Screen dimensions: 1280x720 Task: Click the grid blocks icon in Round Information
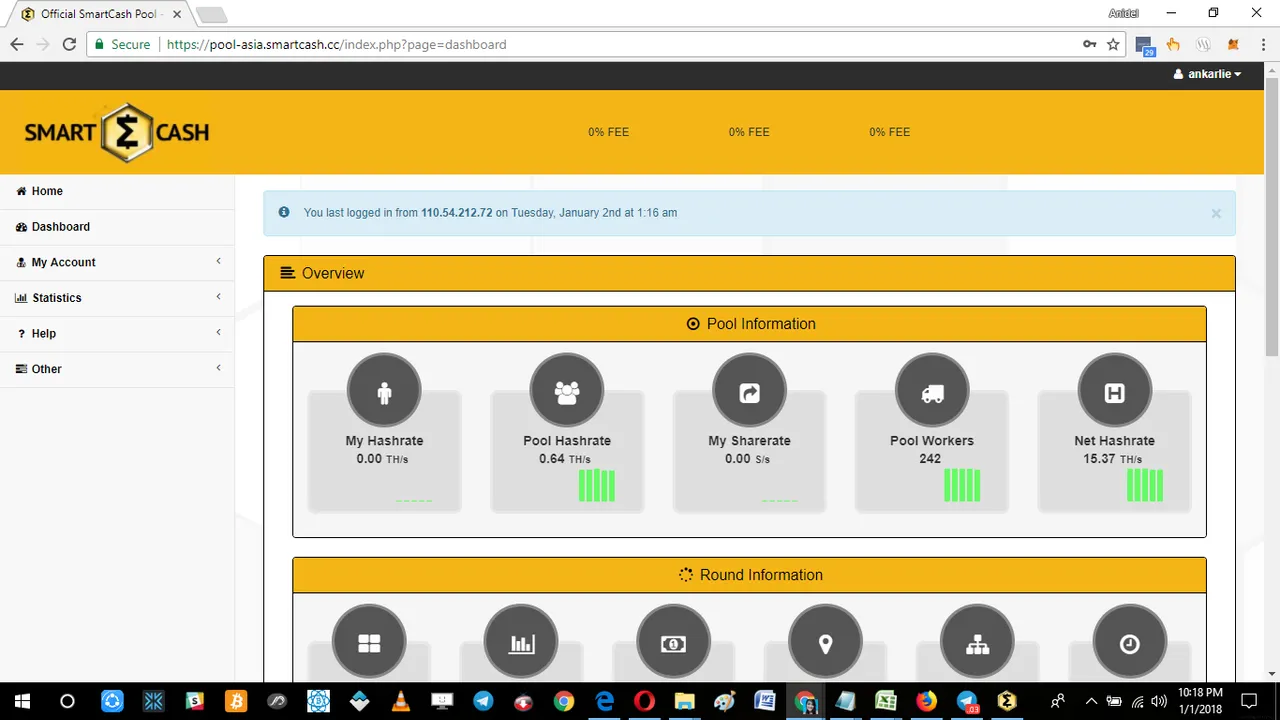point(369,642)
